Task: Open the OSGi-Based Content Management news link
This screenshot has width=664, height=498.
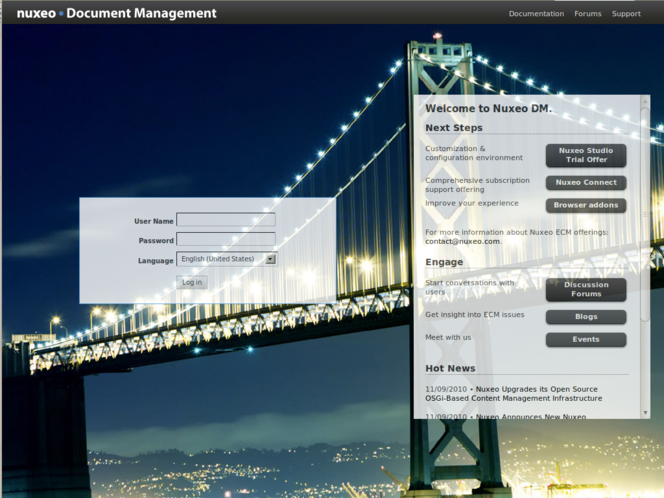Action: [514, 398]
